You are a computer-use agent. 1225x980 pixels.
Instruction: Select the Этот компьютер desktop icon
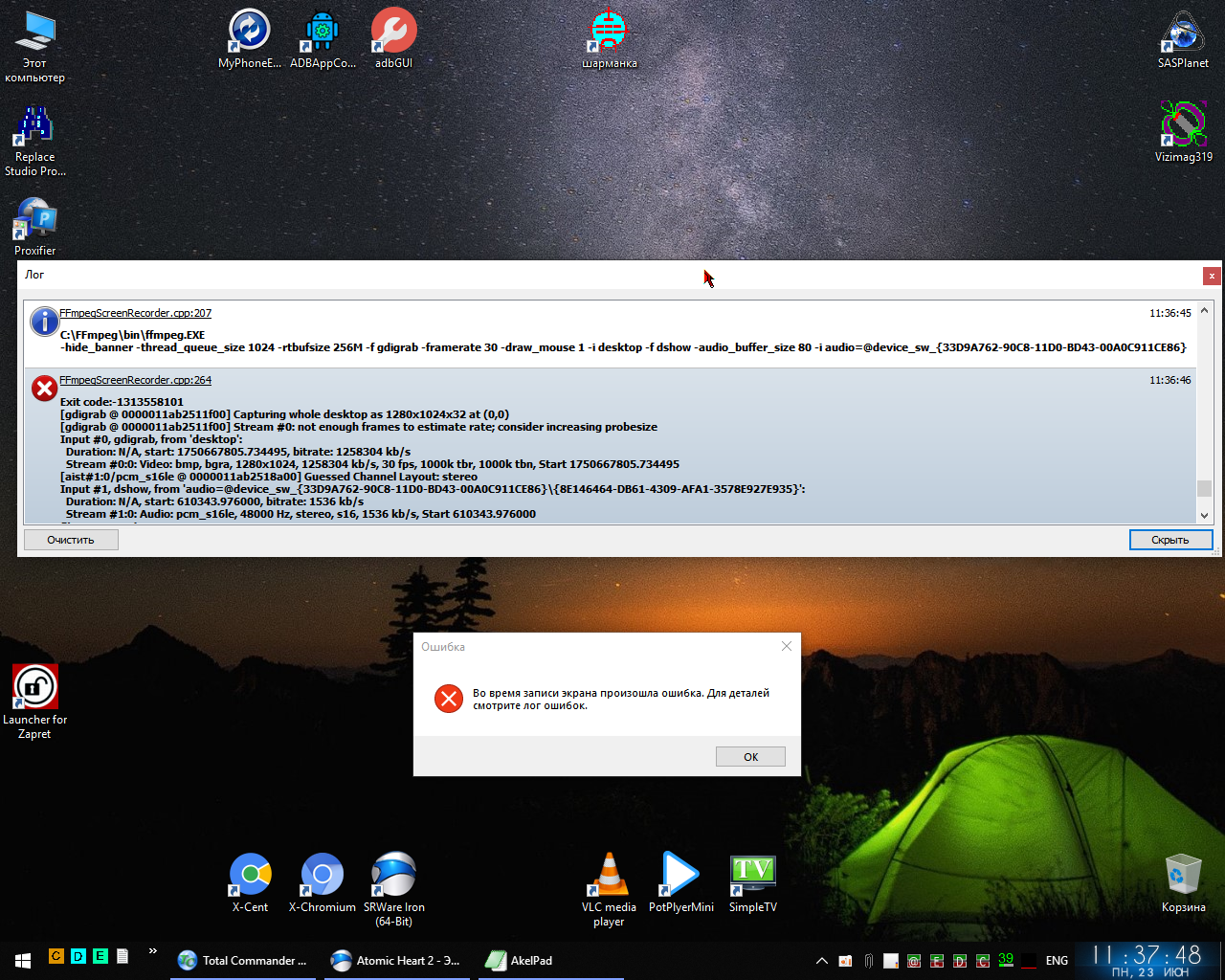34,46
